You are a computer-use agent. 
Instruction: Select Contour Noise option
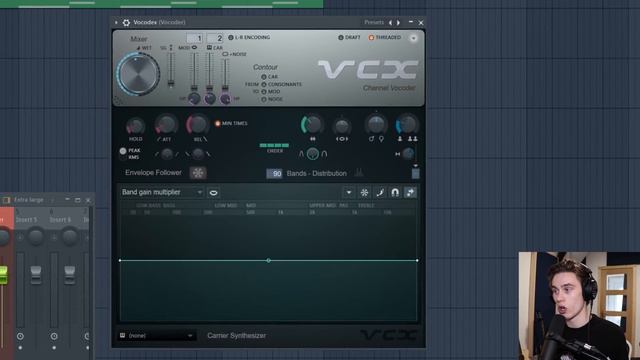pyautogui.click(x=272, y=99)
